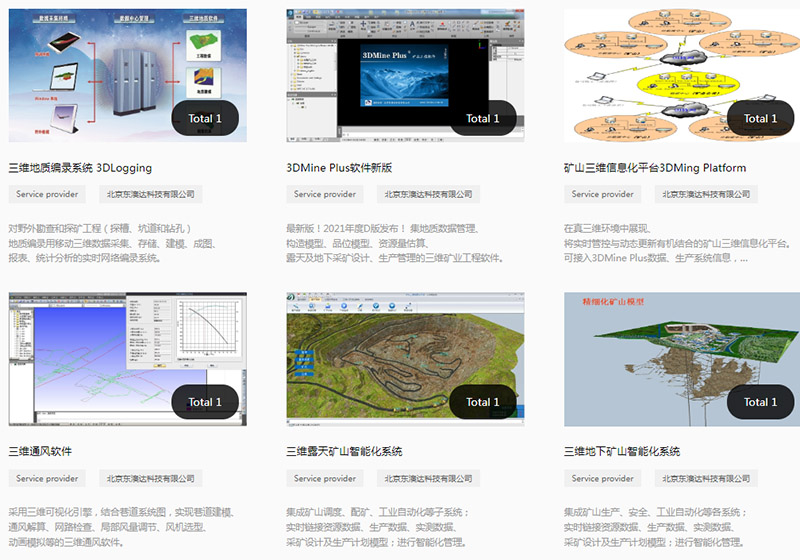Click 北京东澳达科技有限公司 tag under 3DLogging
This screenshot has width=800, height=560.
tap(151, 194)
